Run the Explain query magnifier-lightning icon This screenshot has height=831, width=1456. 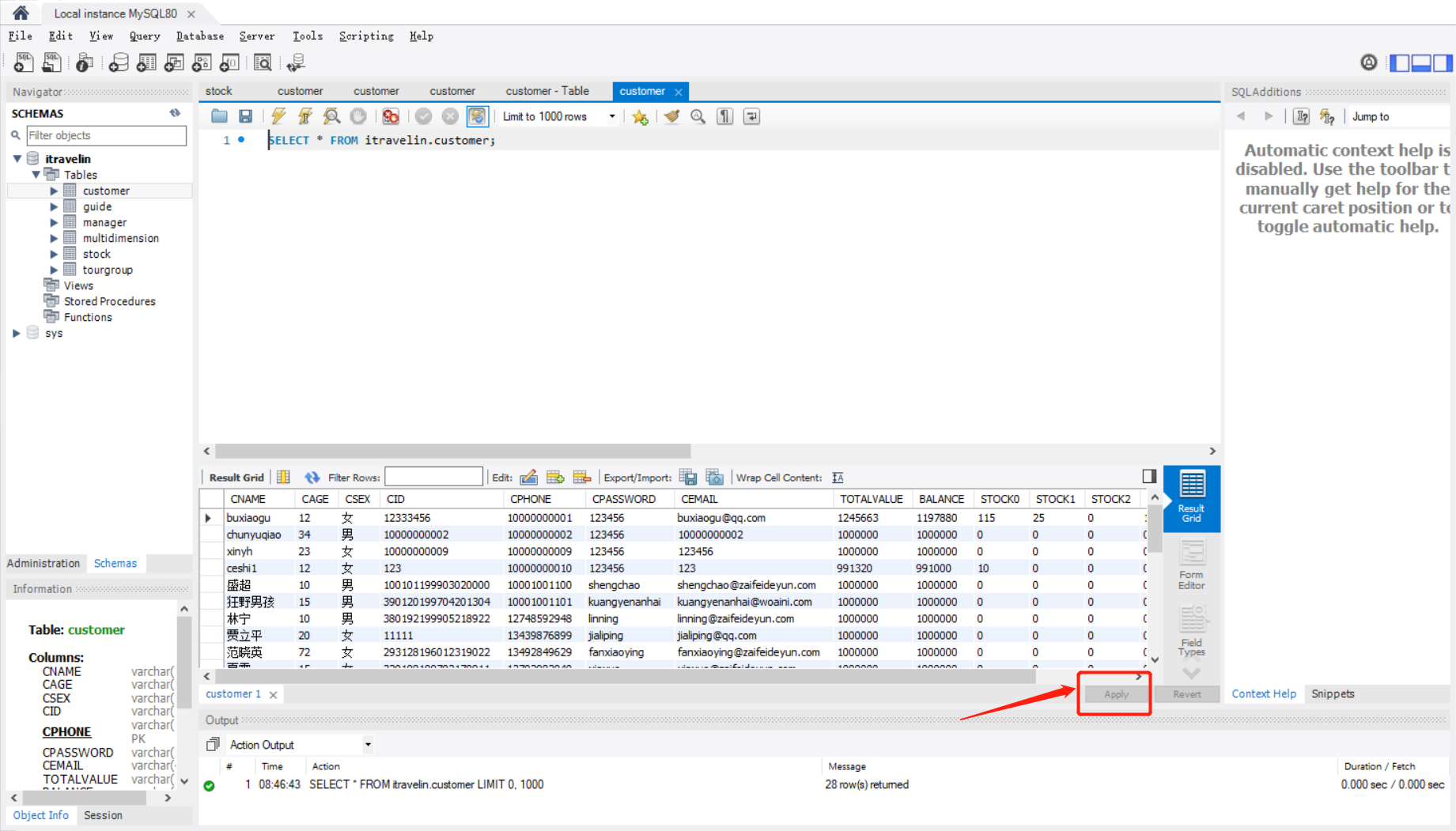[x=331, y=116]
